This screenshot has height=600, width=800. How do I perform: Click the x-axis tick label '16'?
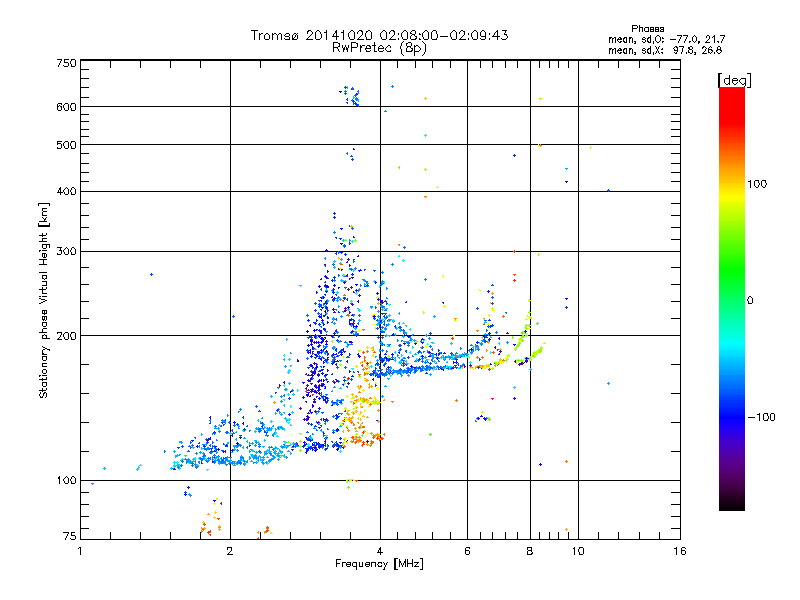[680, 551]
